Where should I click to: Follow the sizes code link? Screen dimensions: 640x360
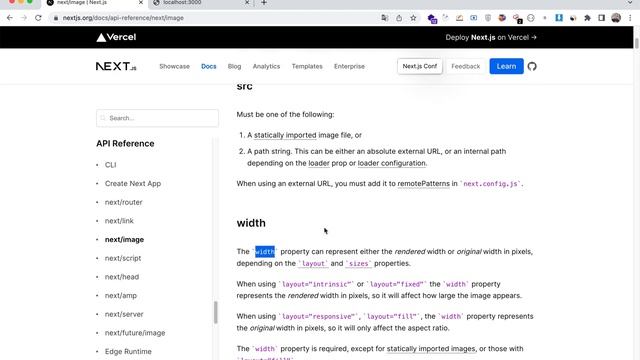[x=358, y=264]
